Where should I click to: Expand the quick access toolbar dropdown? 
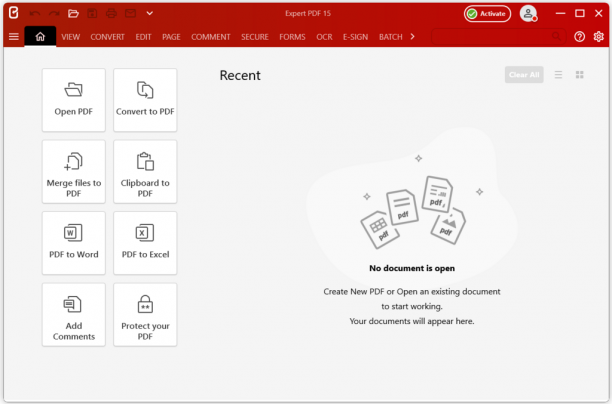click(x=149, y=13)
